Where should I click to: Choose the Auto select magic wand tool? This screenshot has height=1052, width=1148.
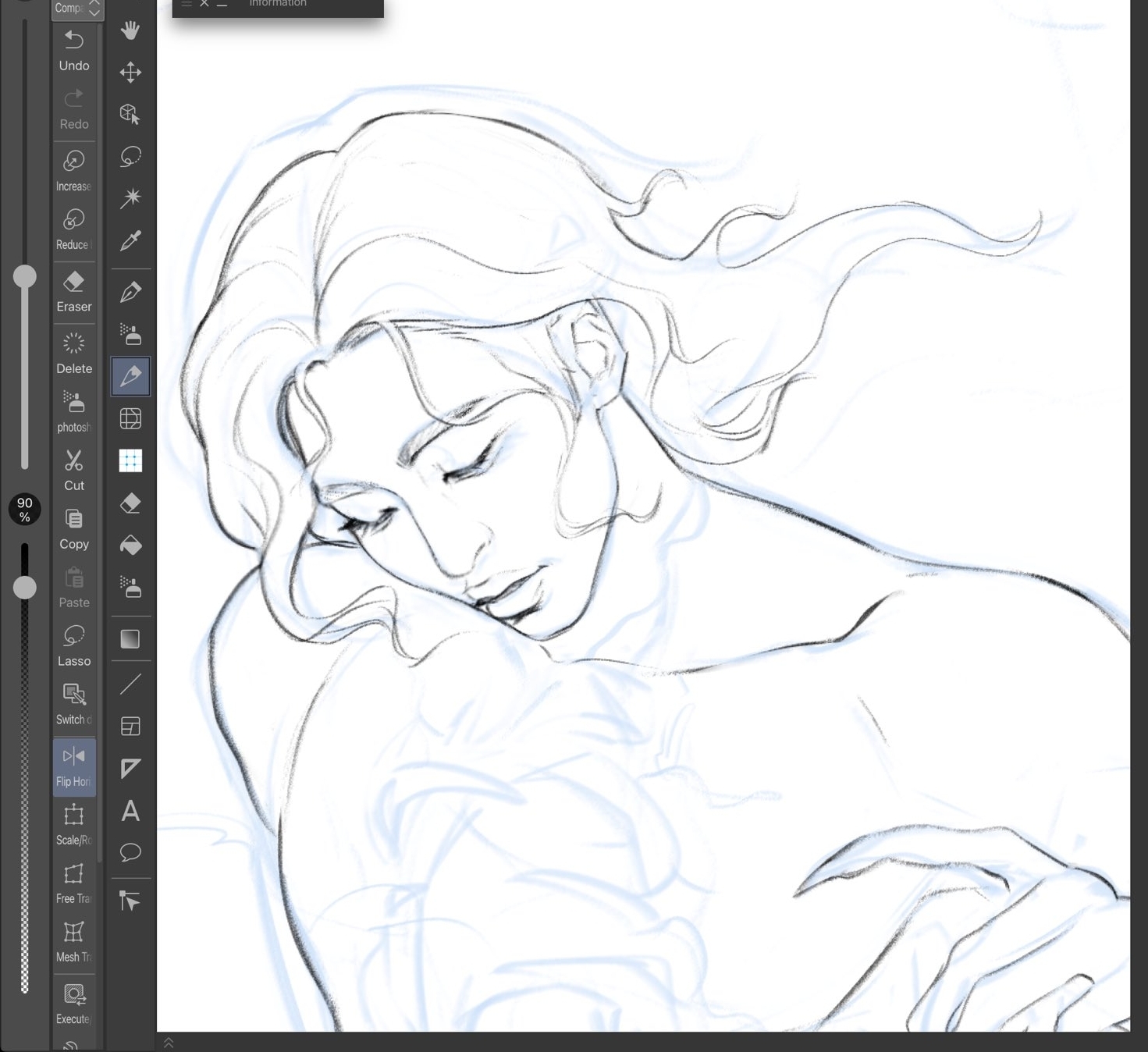tap(130, 198)
